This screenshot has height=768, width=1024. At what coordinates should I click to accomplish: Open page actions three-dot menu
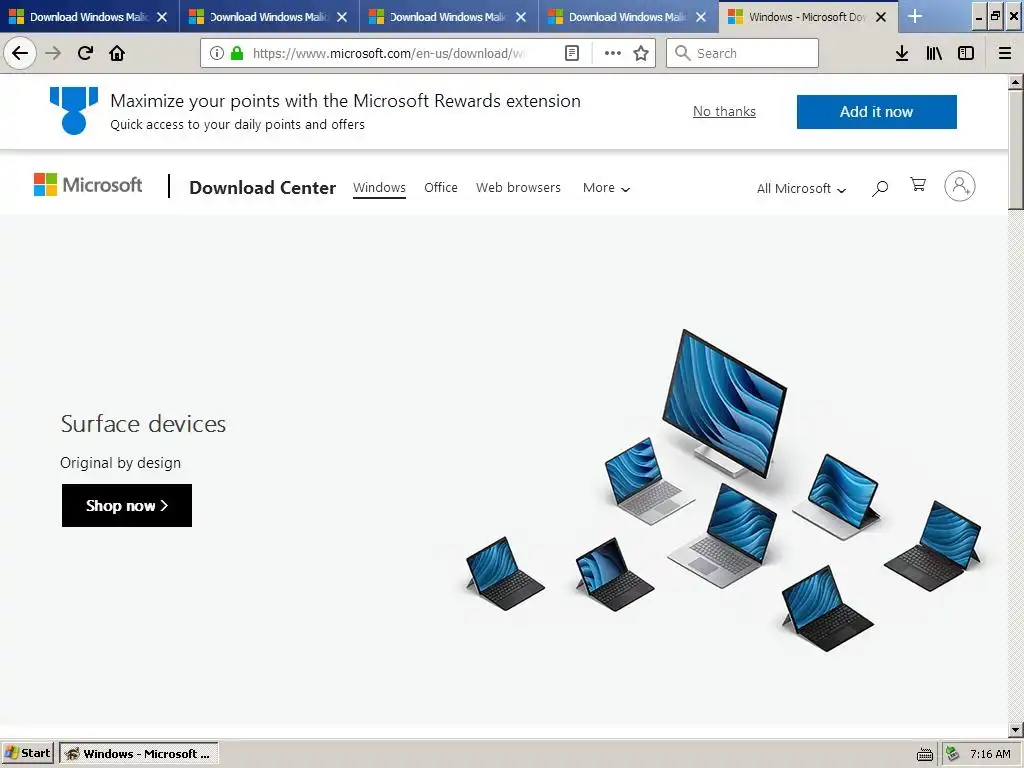click(x=613, y=53)
